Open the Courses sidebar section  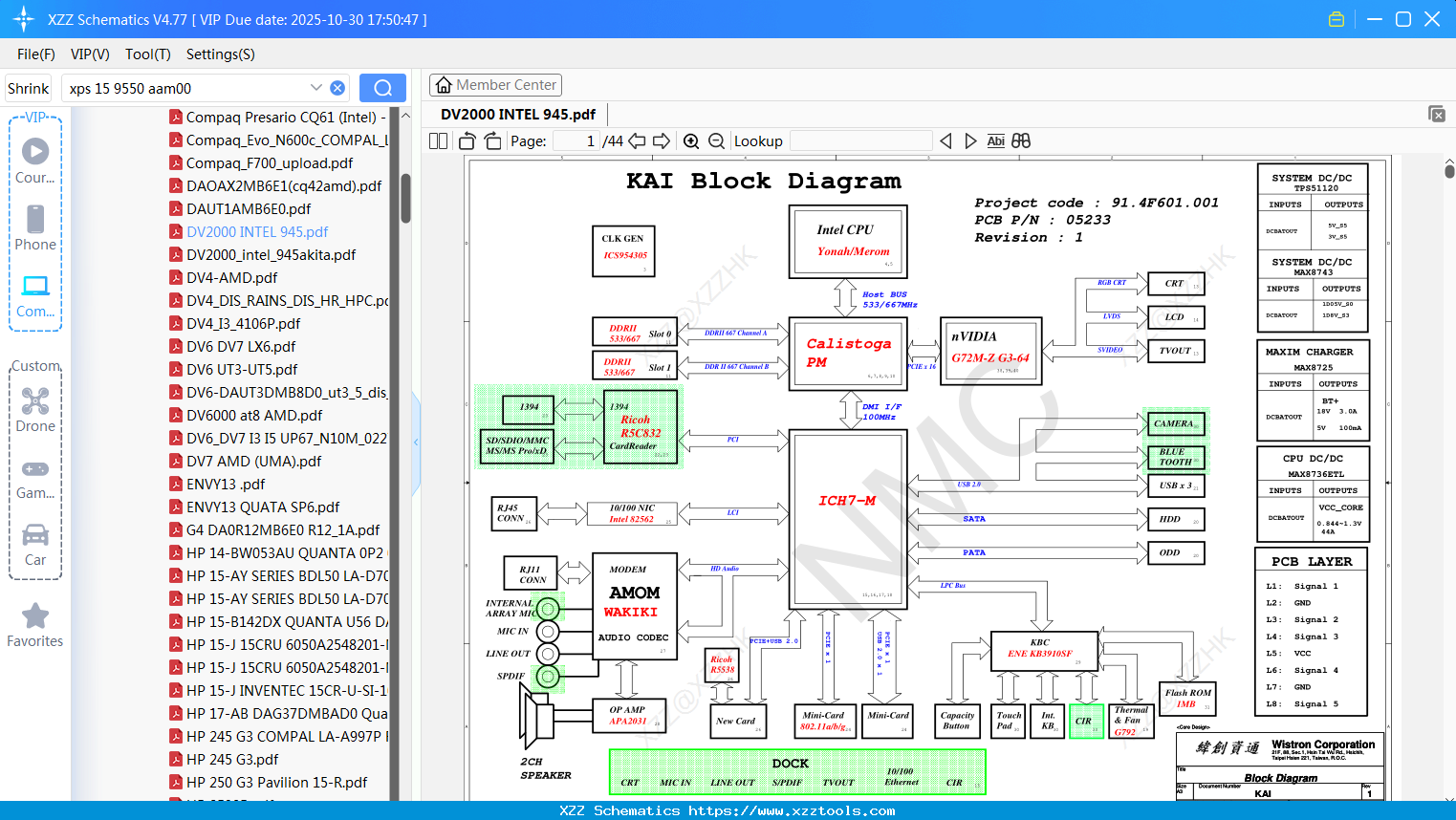click(35, 161)
